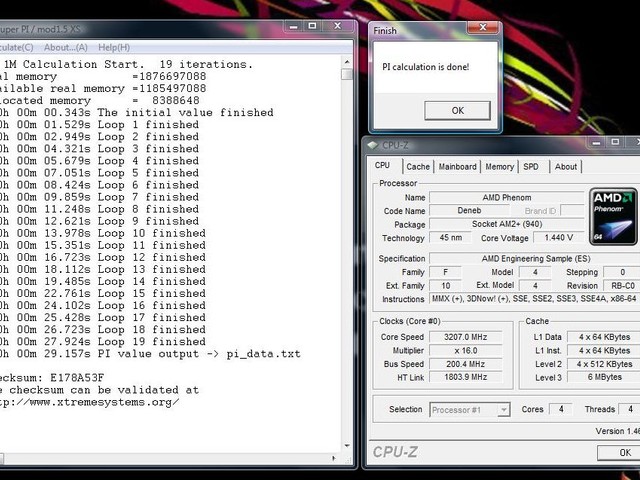The width and height of the screenshot is (640, 480).
Task: Click the Ext. Family value 10
Action: tap(446, 286)
